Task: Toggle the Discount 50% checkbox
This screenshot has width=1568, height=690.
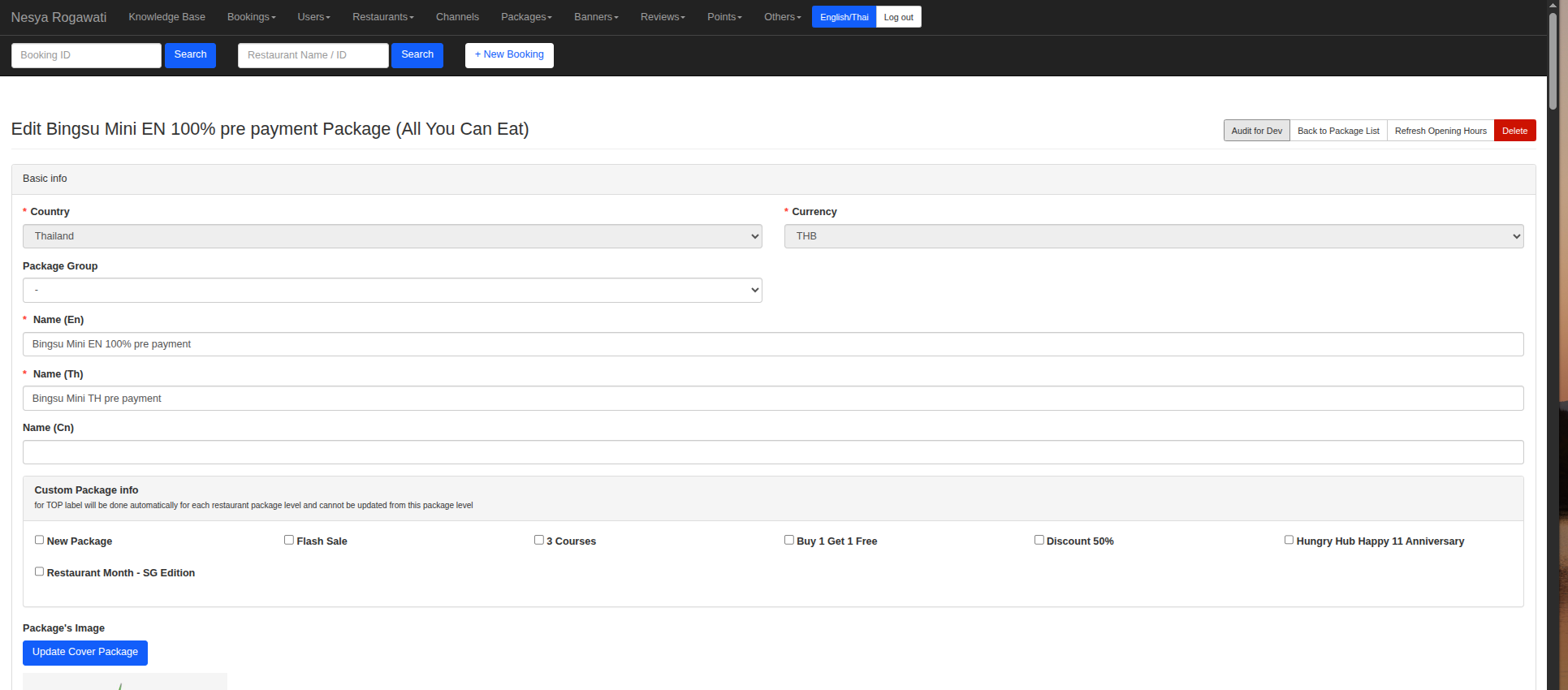Action: pos(1039,540)
